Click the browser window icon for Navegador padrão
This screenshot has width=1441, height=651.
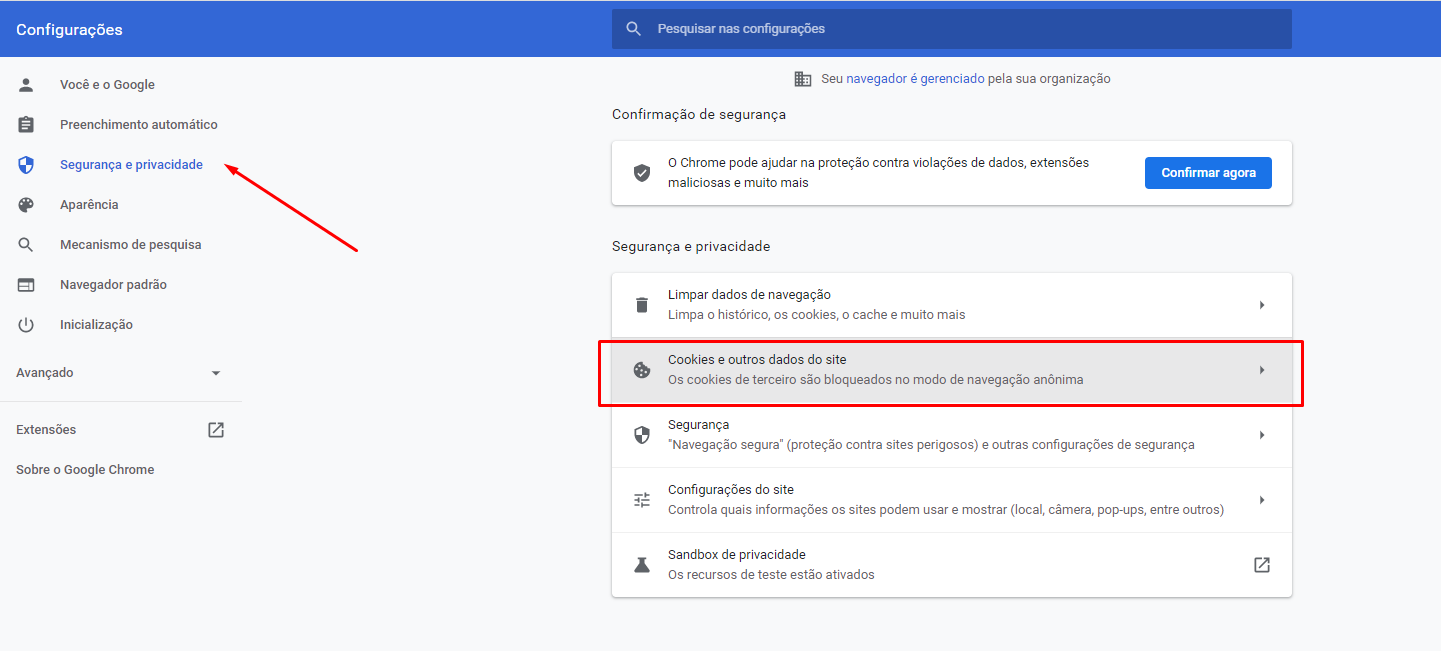pos(26,285)
